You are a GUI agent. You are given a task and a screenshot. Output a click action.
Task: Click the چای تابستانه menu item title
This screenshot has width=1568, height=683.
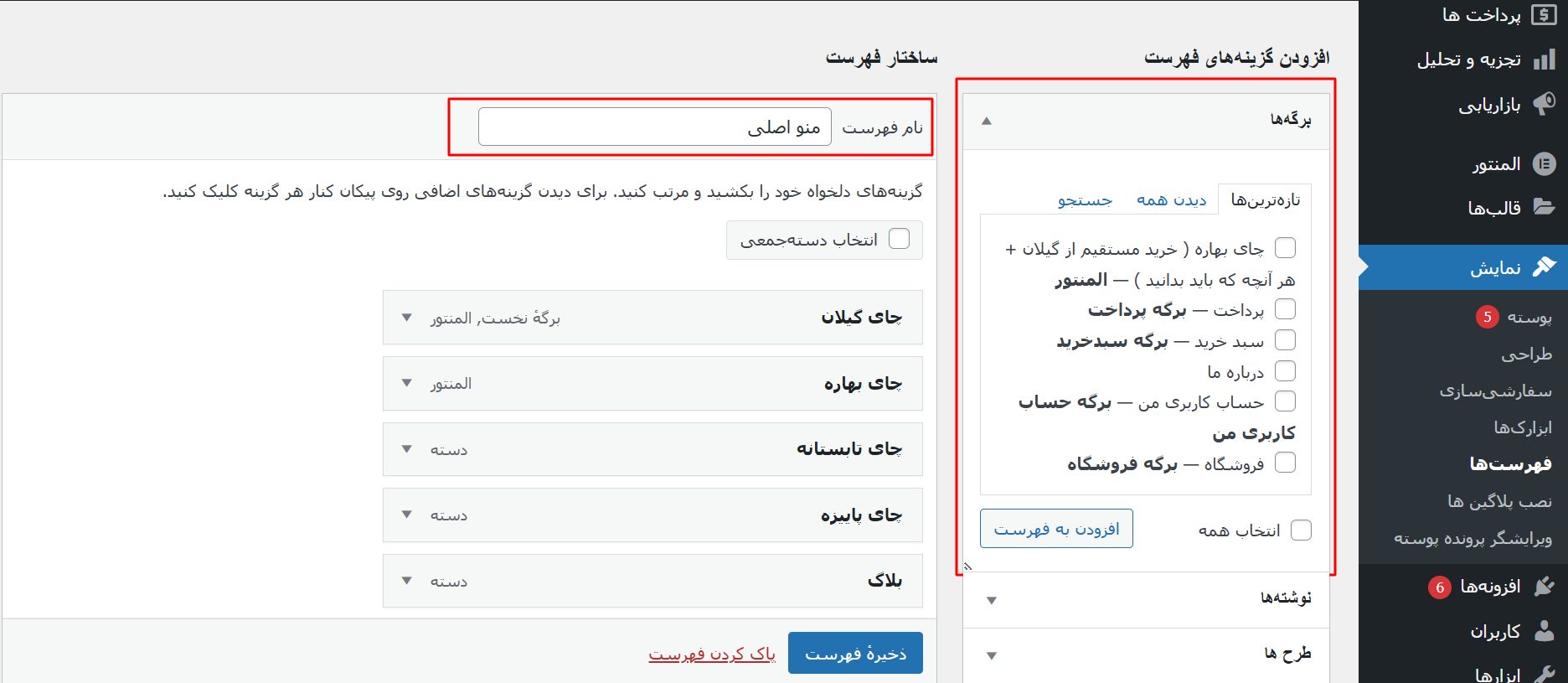(849, 449)
